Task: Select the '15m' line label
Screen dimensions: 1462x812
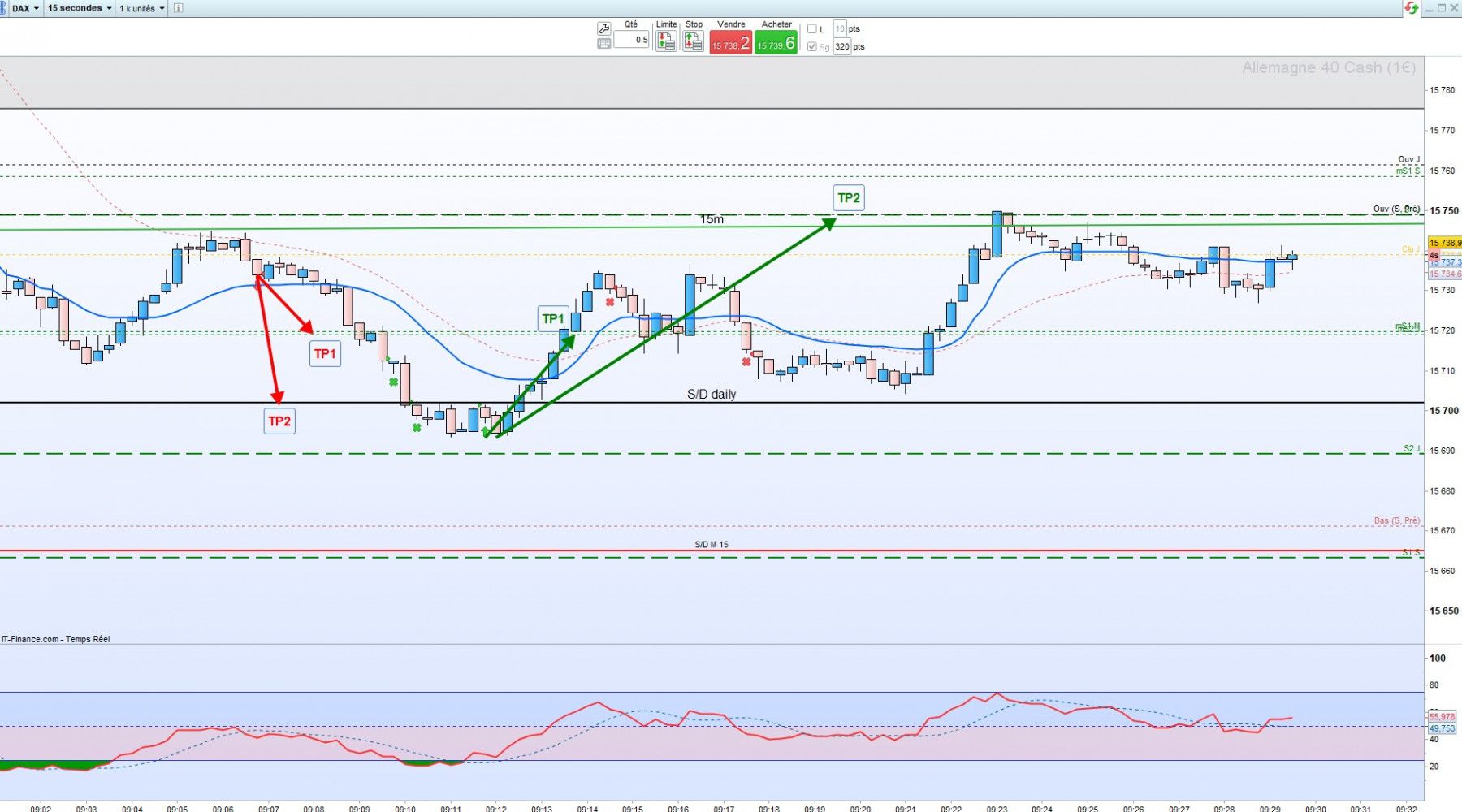Action: 712,220
